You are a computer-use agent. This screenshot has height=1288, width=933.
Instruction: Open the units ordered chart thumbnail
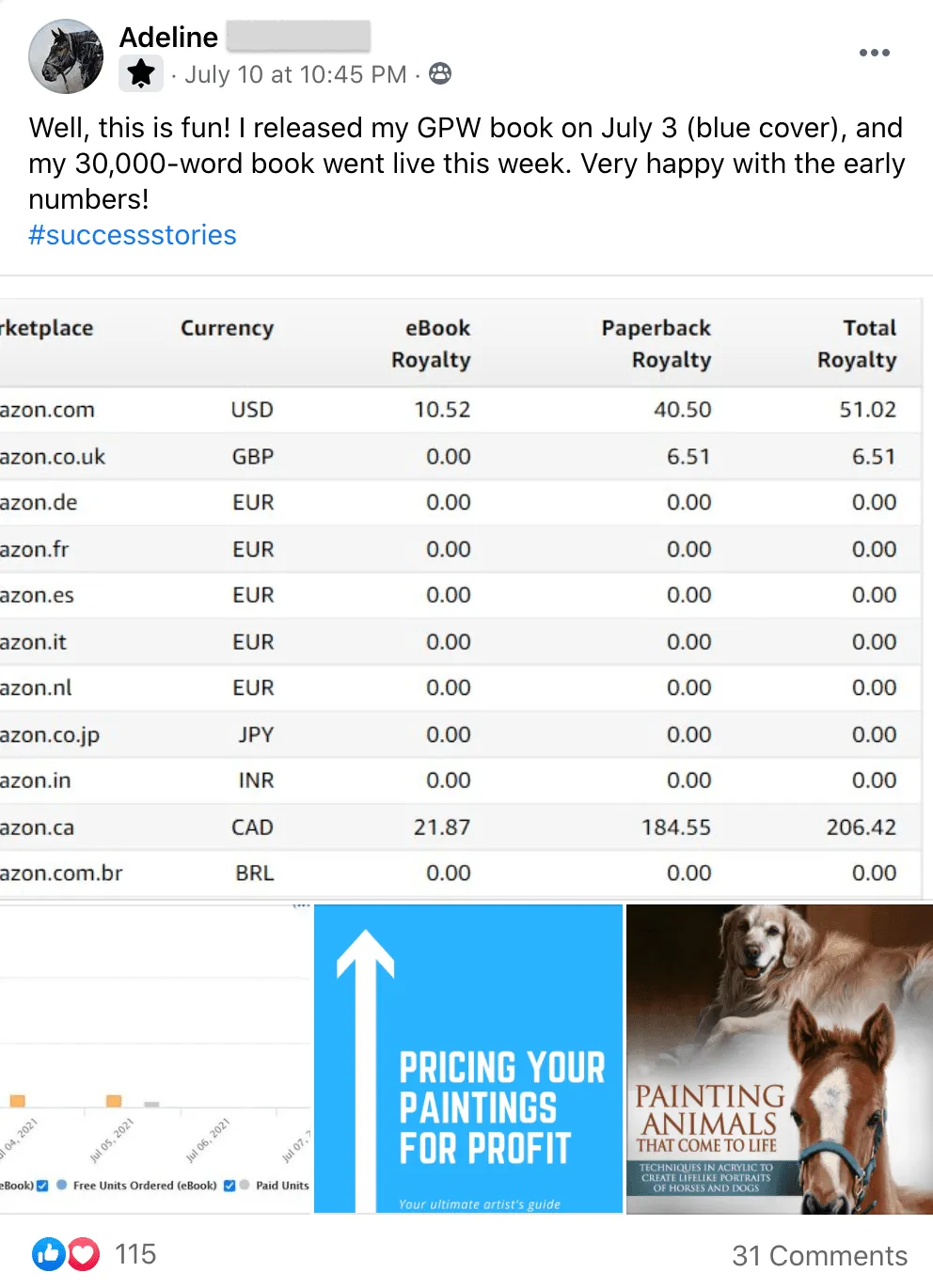point(155,1059)
